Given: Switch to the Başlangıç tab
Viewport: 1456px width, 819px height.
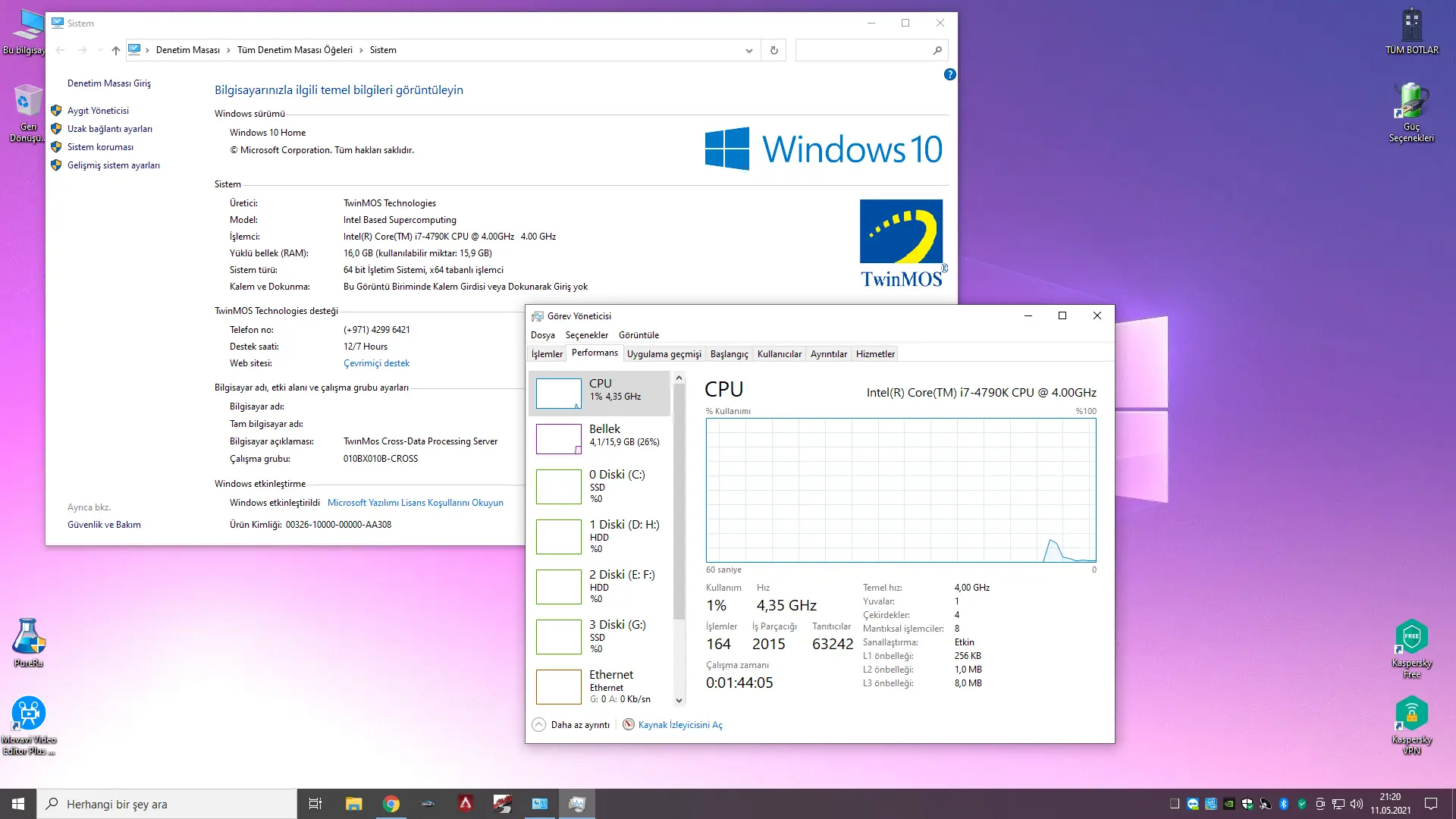Looking at the screenshot, I should coord(729,354).
